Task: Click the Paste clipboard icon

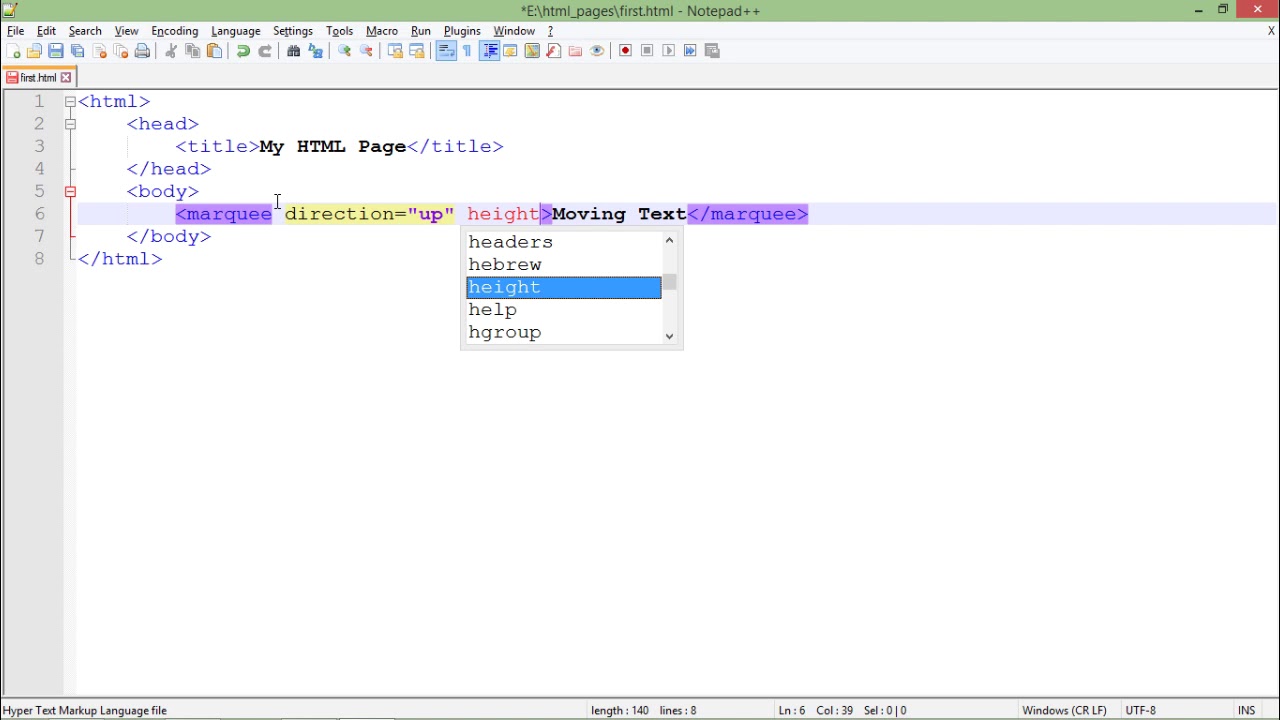Action: (x=214, y=51)
